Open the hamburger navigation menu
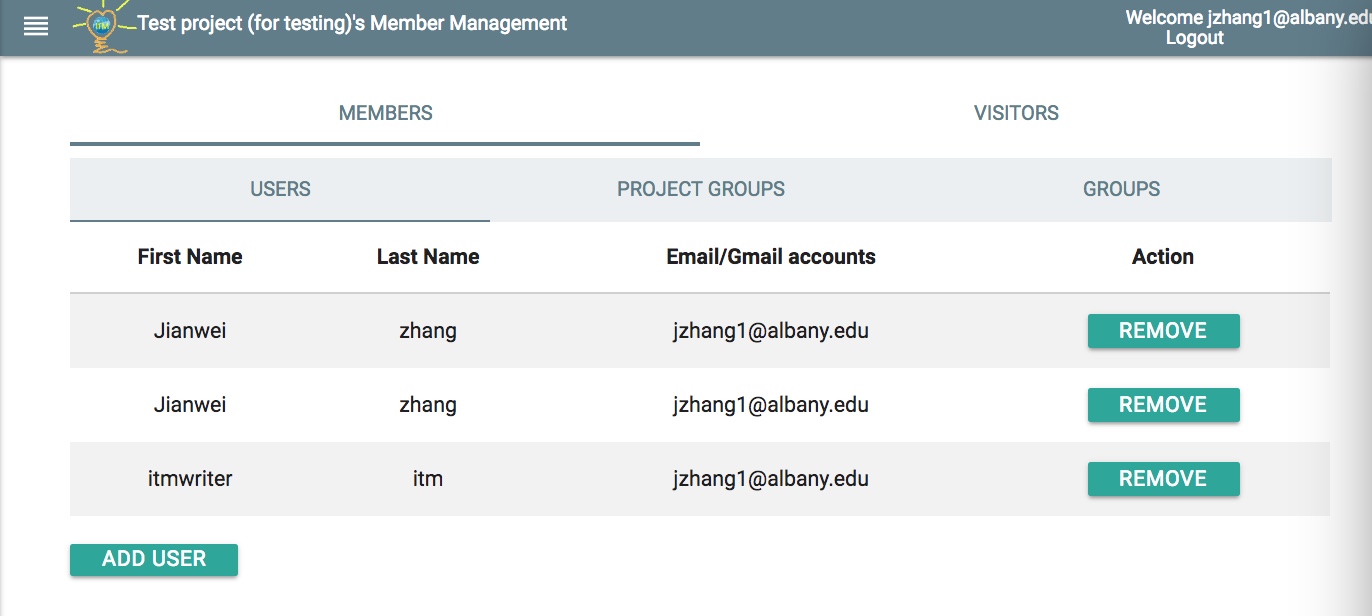The image size is (1372, 616). click(x=36, y=25)
